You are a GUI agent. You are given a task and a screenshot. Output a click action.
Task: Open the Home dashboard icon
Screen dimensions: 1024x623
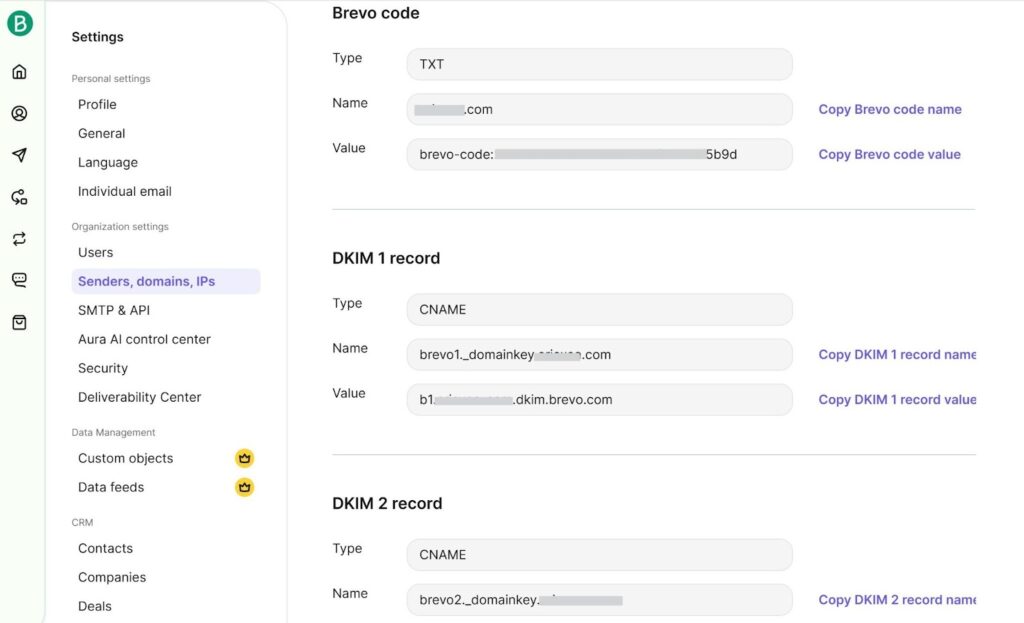(19, 71)
